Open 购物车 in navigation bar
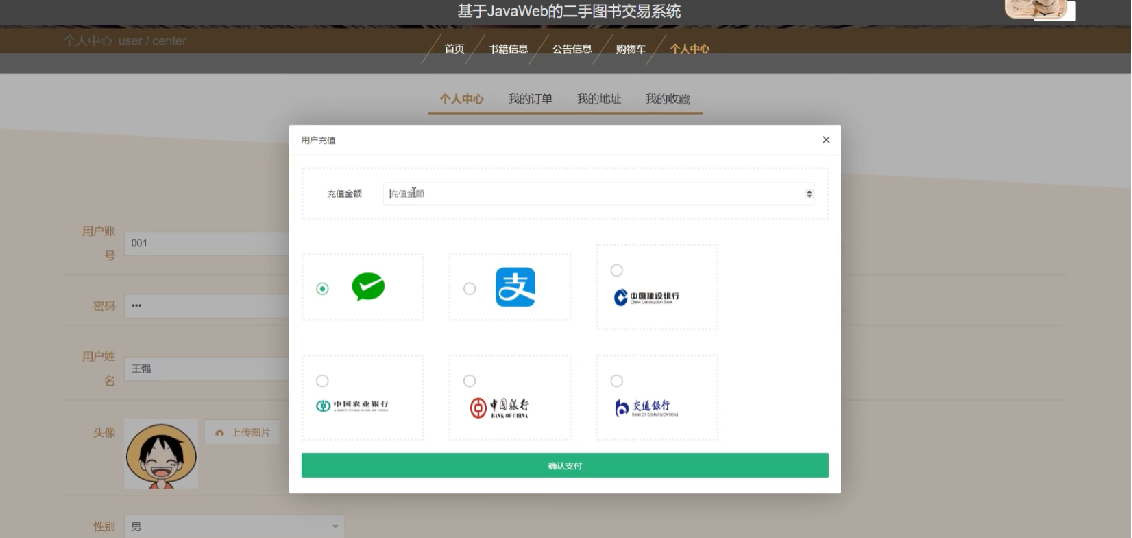 click(x=631, y=49)
